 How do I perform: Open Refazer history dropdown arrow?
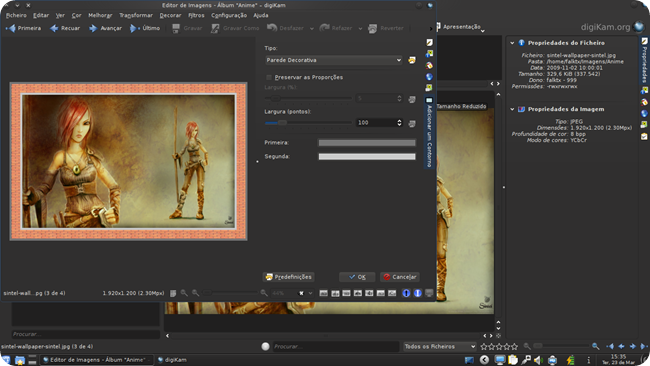pos(360,28)
